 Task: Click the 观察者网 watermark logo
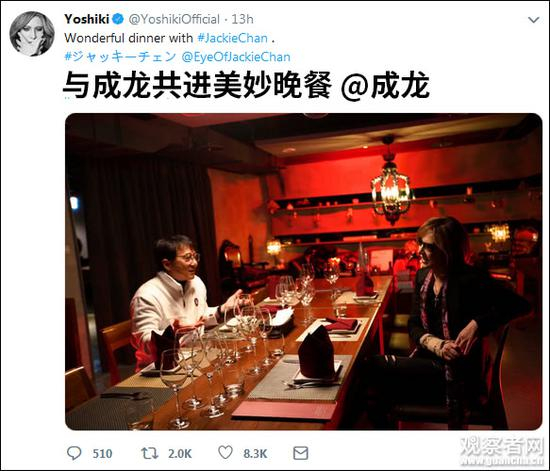(x=502, y=451)
